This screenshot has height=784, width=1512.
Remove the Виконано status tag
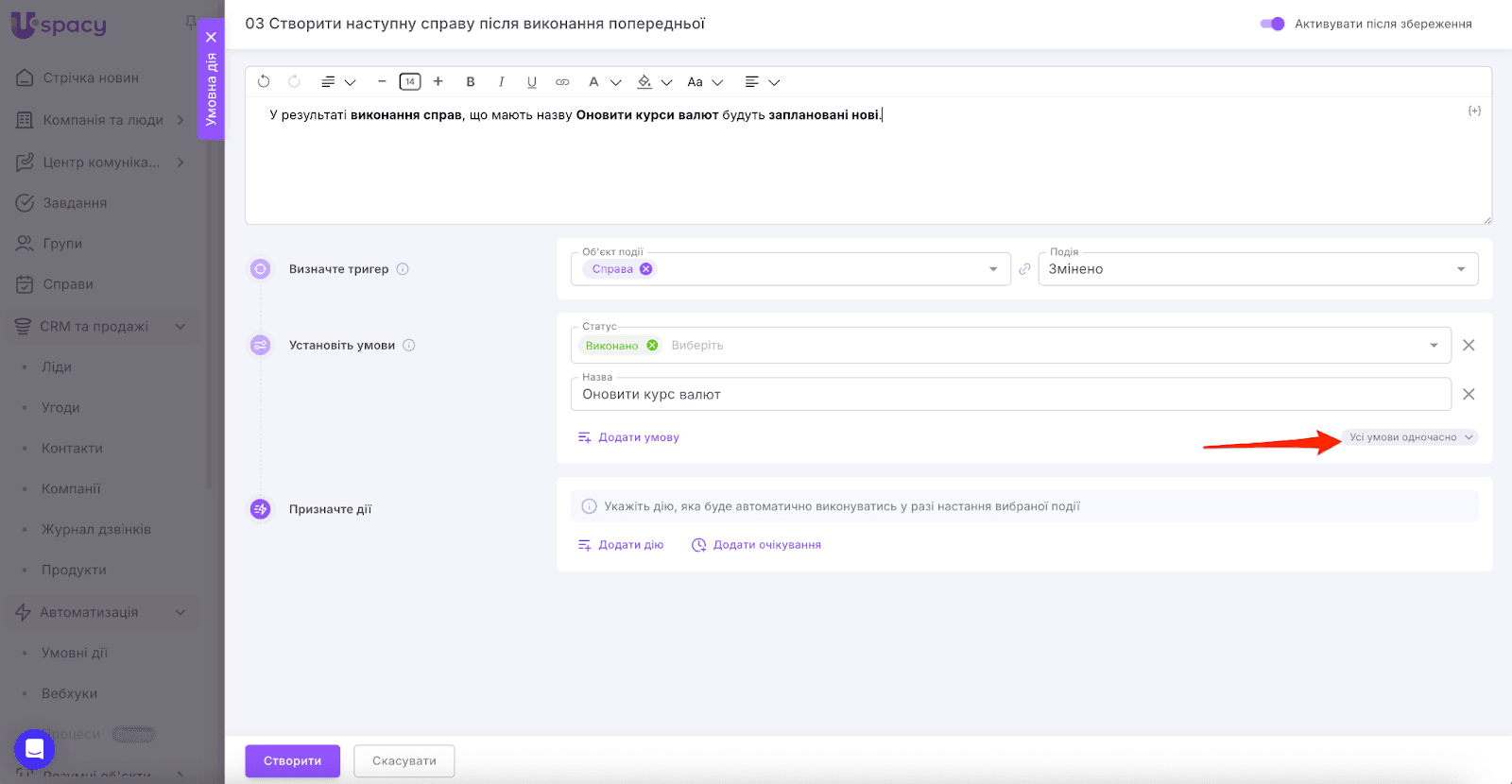tap(652, 346)
